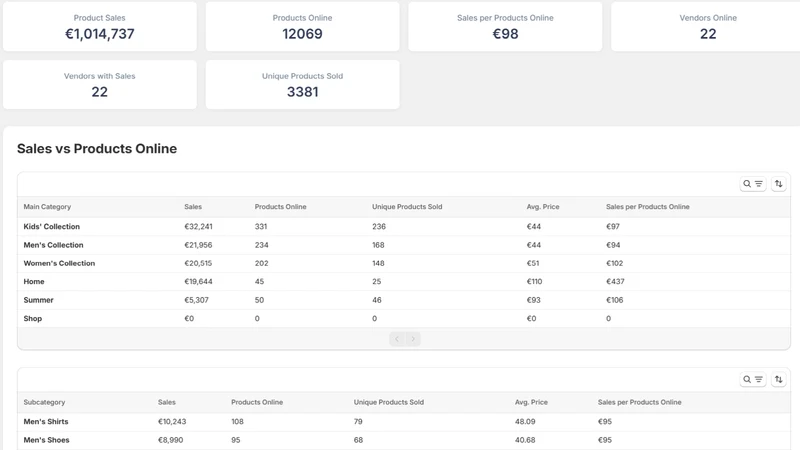
Task: Select the Vendors with Sales card
Action: click(x=99, y=85)
